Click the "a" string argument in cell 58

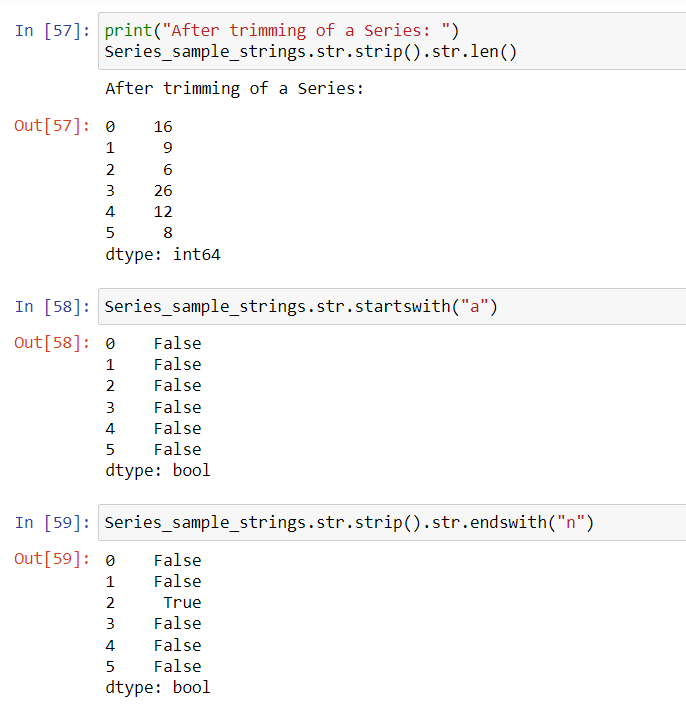474,306
